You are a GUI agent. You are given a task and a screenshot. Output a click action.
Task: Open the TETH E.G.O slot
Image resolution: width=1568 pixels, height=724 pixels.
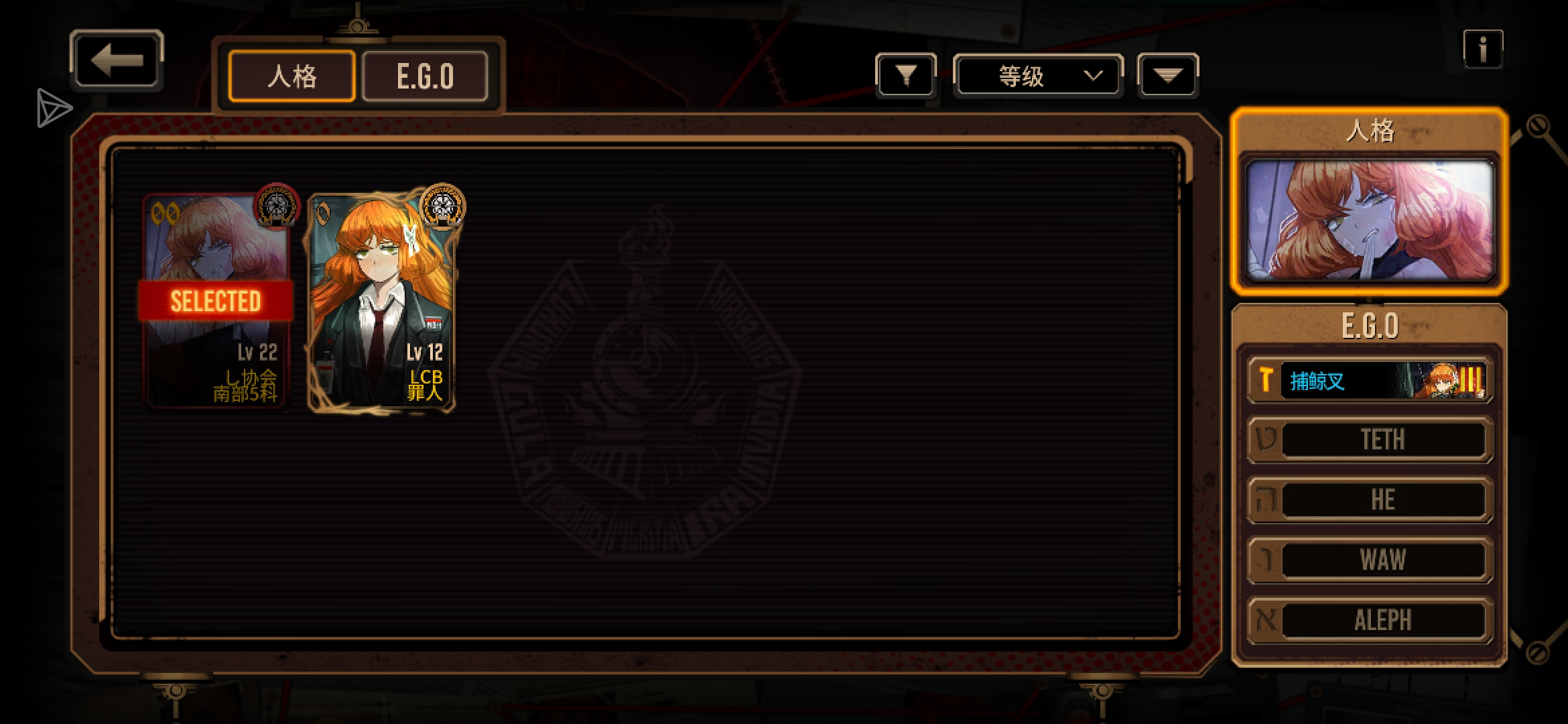pos(1370,440)
